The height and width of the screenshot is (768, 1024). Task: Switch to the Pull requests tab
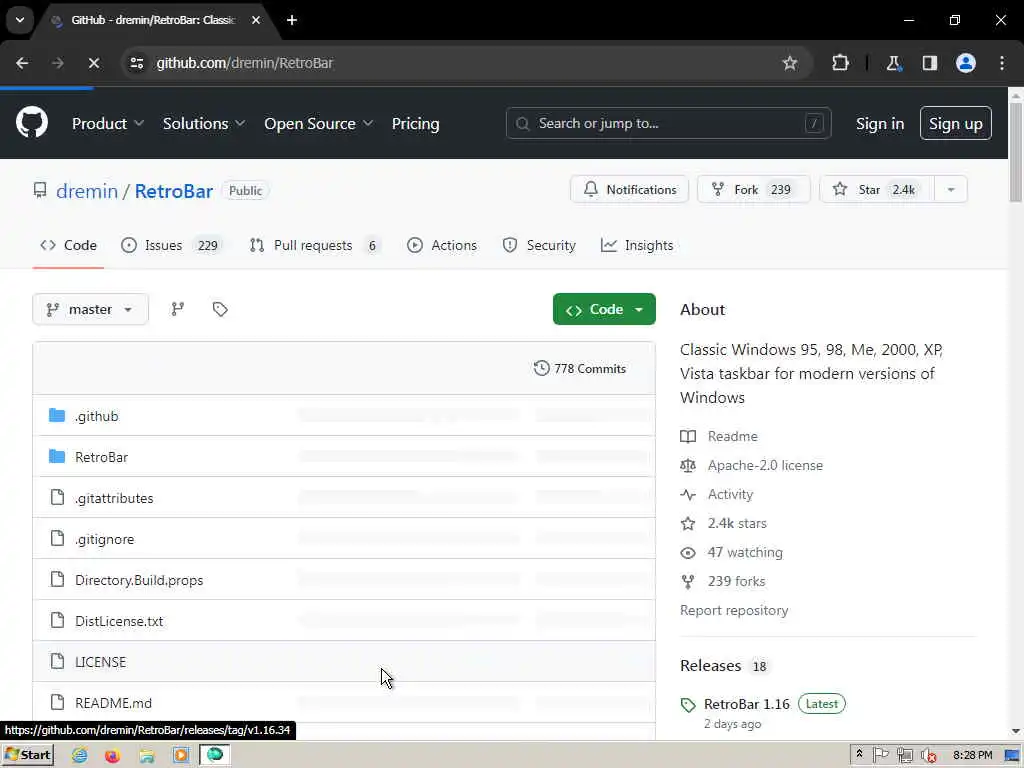pyautogui.click(x=314, y=246)
